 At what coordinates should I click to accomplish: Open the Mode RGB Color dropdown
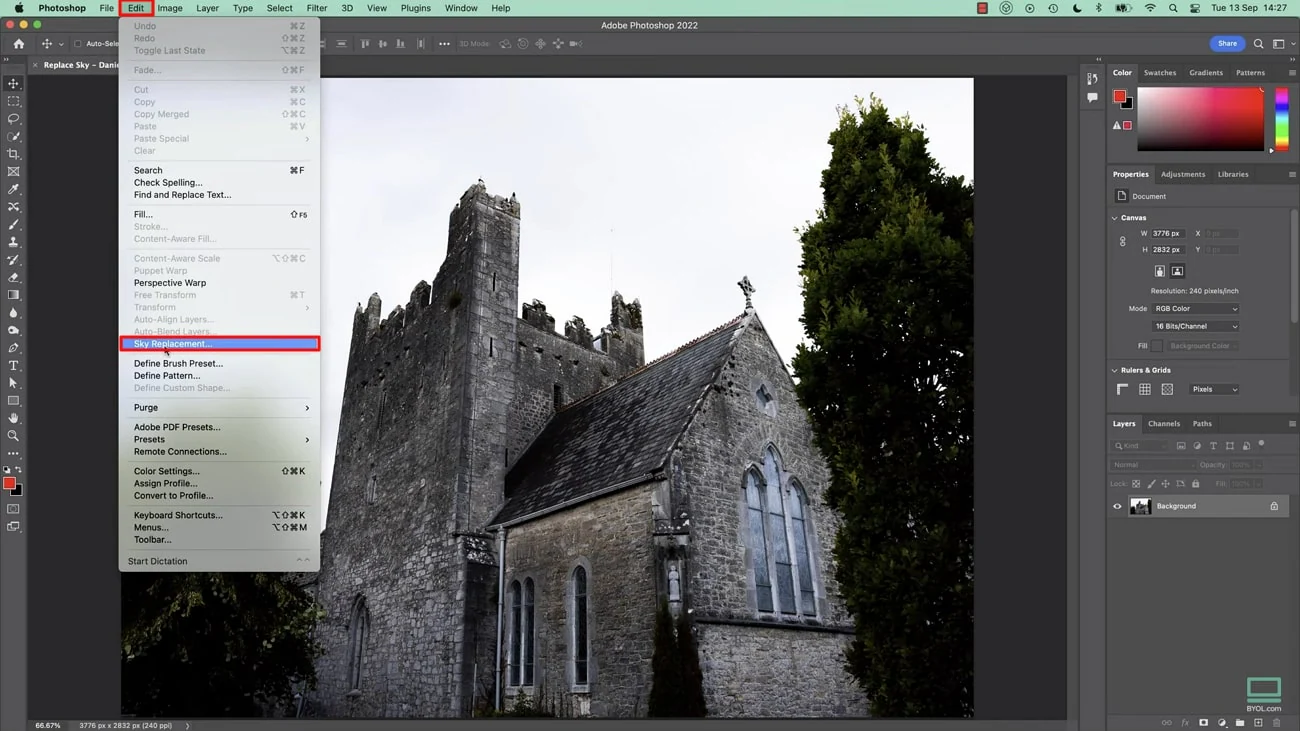click(x=1195, y=309)
